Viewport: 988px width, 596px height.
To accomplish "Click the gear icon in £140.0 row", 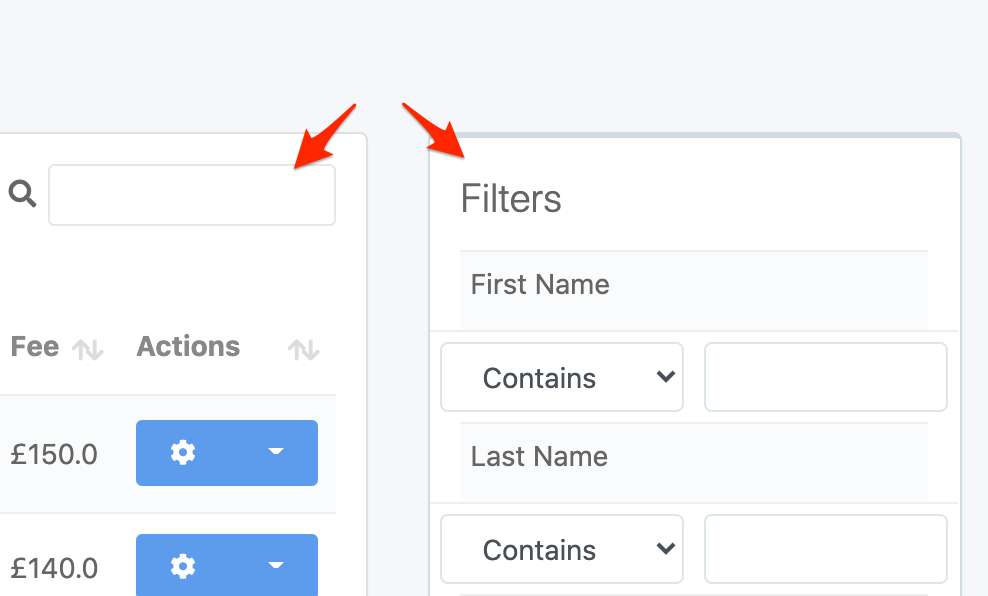I will pyautogui.click(x=183, y=566).
